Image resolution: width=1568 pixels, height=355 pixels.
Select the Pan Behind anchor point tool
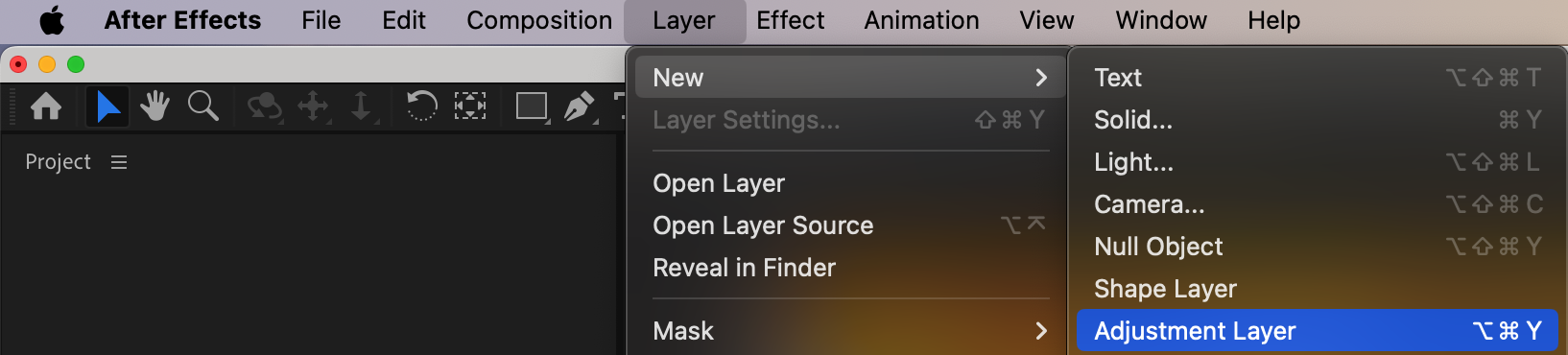(x=470, y=106)
